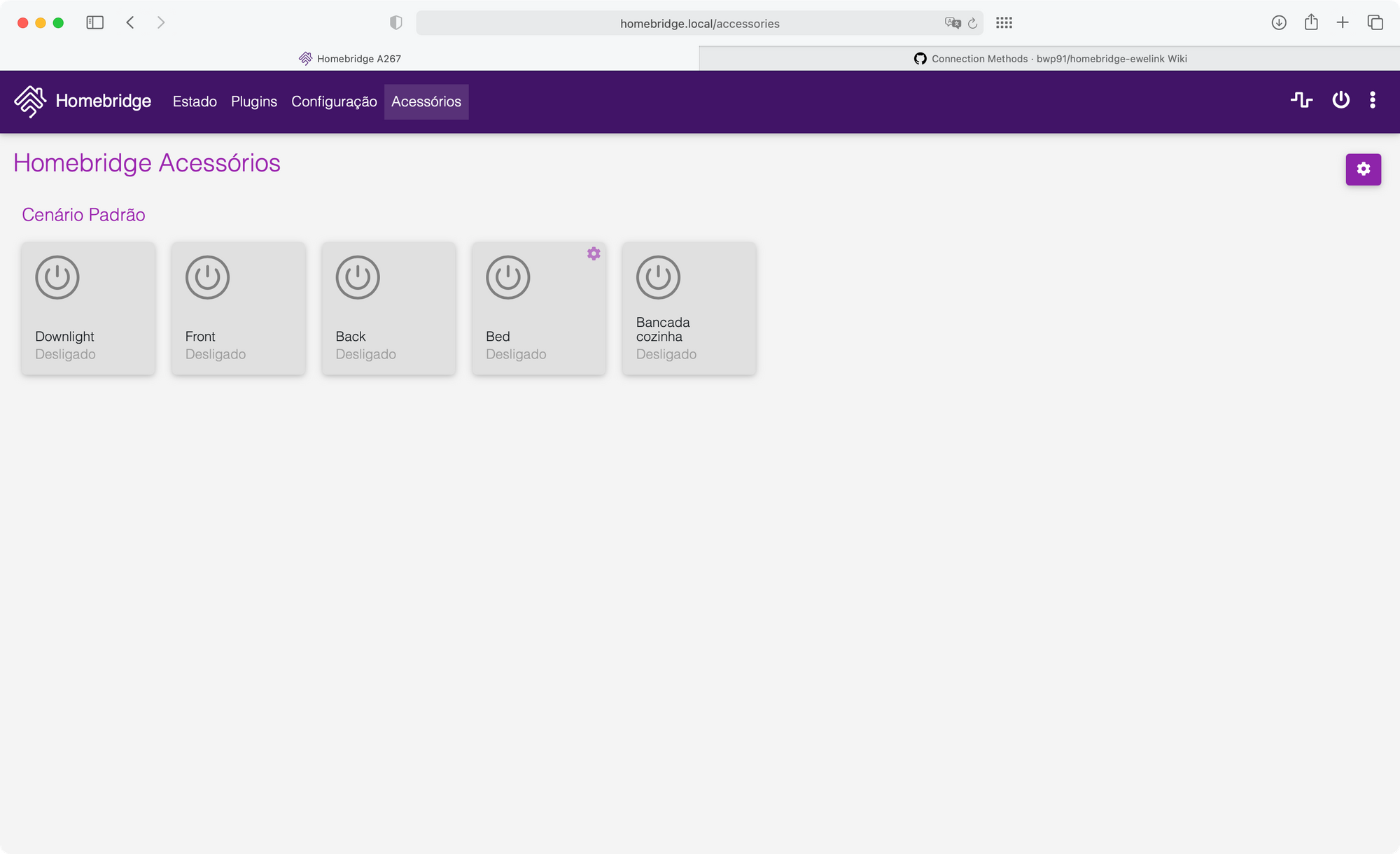Click the purple accessories settings gear button
Viewport: 1400px width, 854px height.
tap(1363, 169)
